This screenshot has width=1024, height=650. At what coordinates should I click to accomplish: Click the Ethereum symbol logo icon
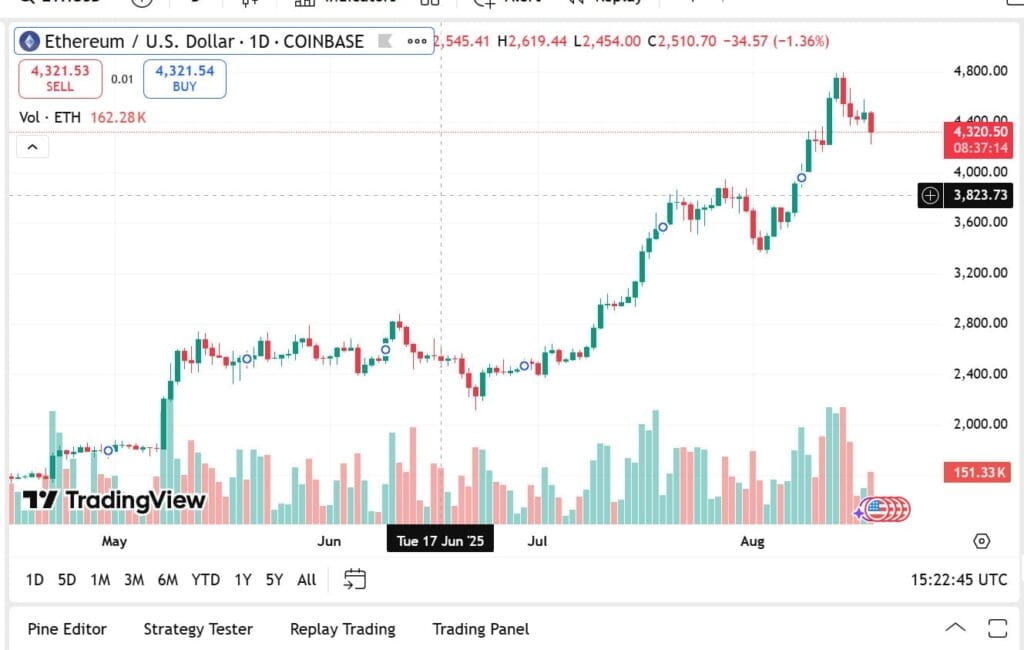pos(29,42)
